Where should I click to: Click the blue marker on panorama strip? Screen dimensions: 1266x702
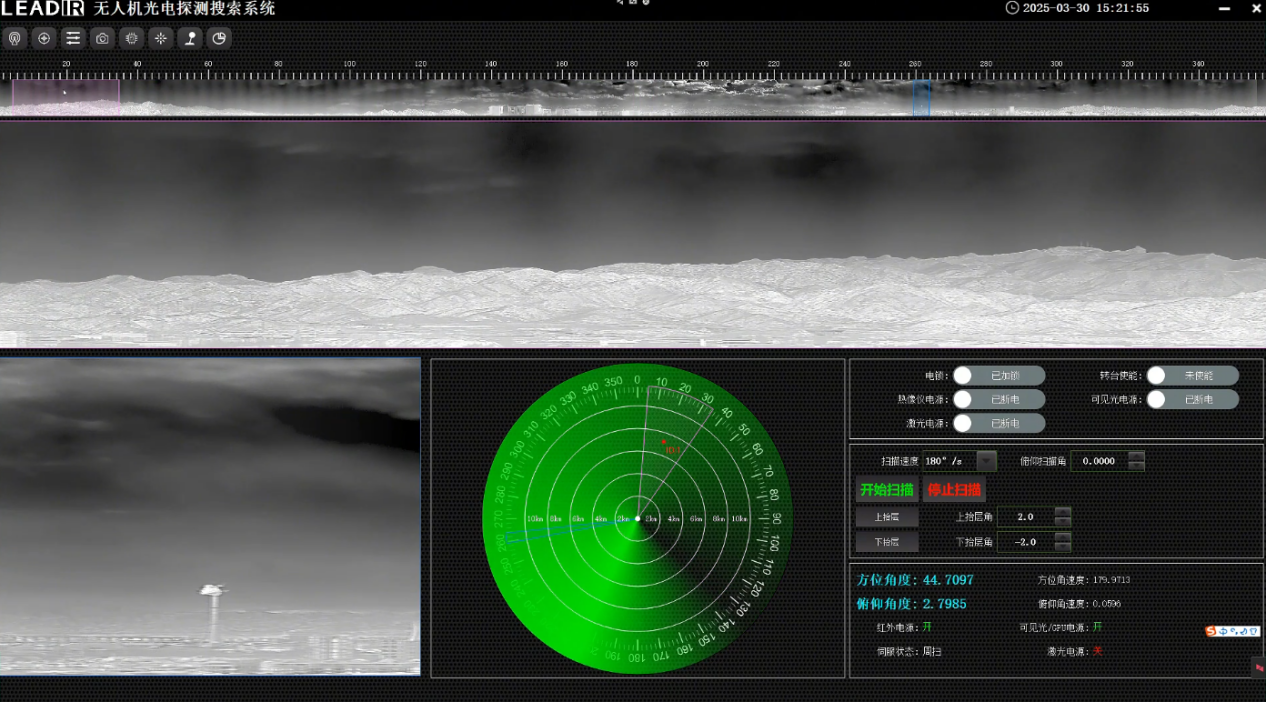coord(921,98)
